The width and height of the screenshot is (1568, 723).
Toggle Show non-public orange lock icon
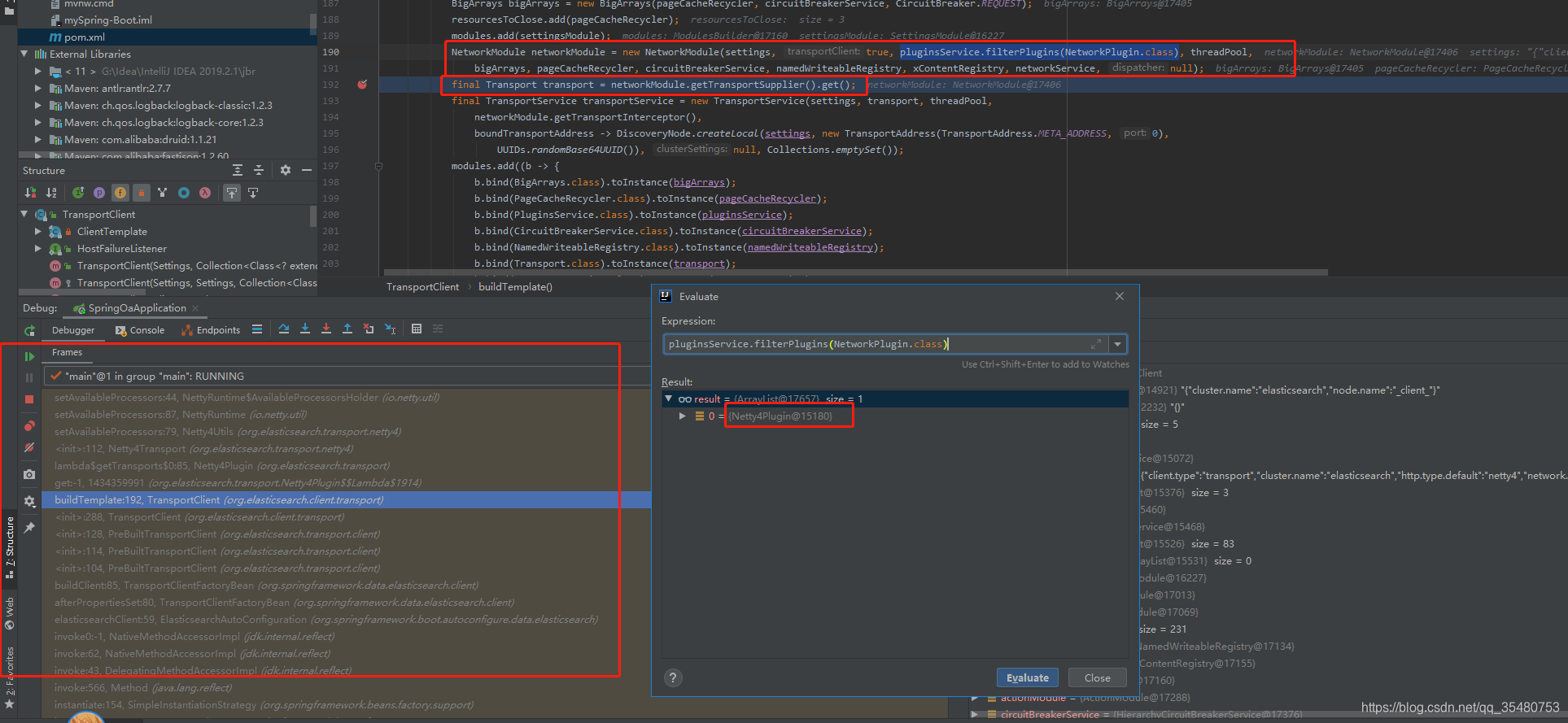142,193
